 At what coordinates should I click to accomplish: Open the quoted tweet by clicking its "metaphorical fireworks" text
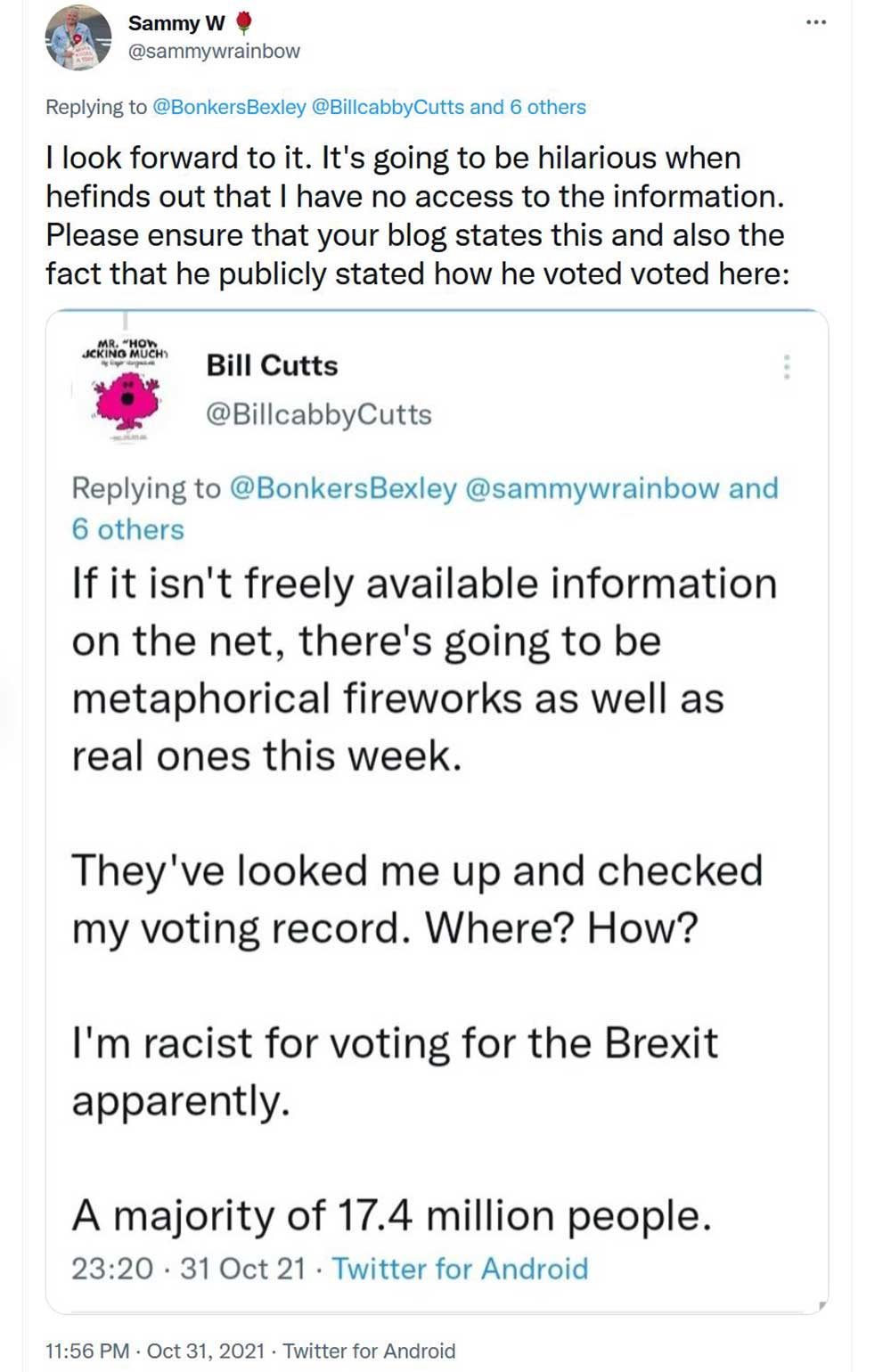coord(397,698)
